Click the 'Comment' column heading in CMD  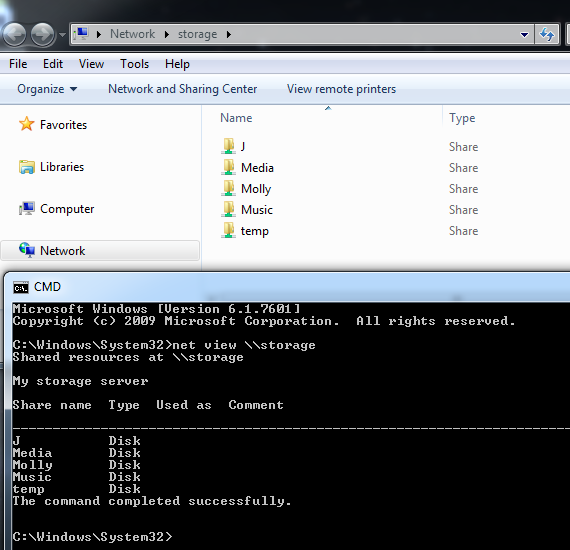pyautogui.click(x=256, y=405)
